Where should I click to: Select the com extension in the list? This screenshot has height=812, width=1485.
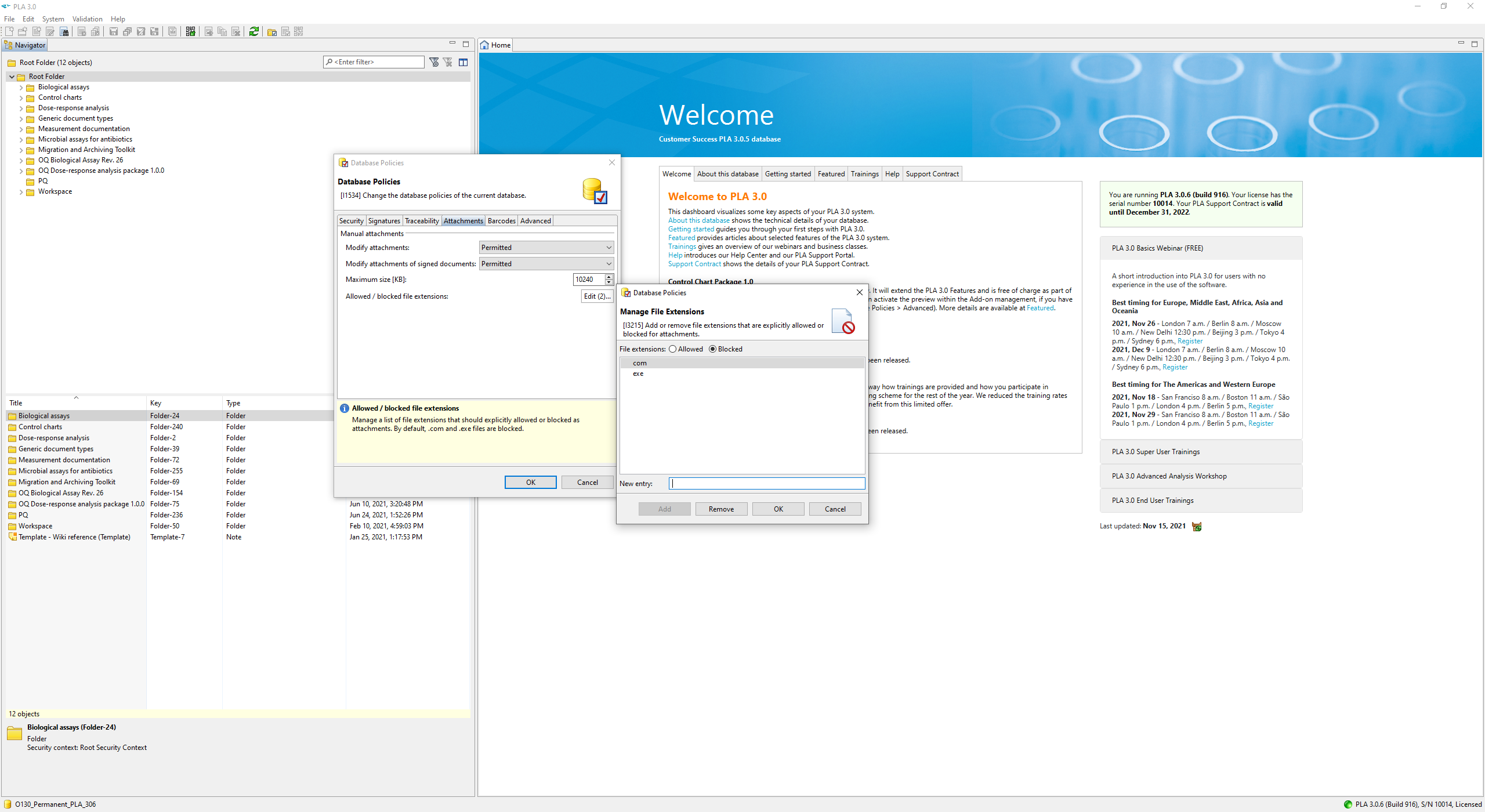coord(742,363)
